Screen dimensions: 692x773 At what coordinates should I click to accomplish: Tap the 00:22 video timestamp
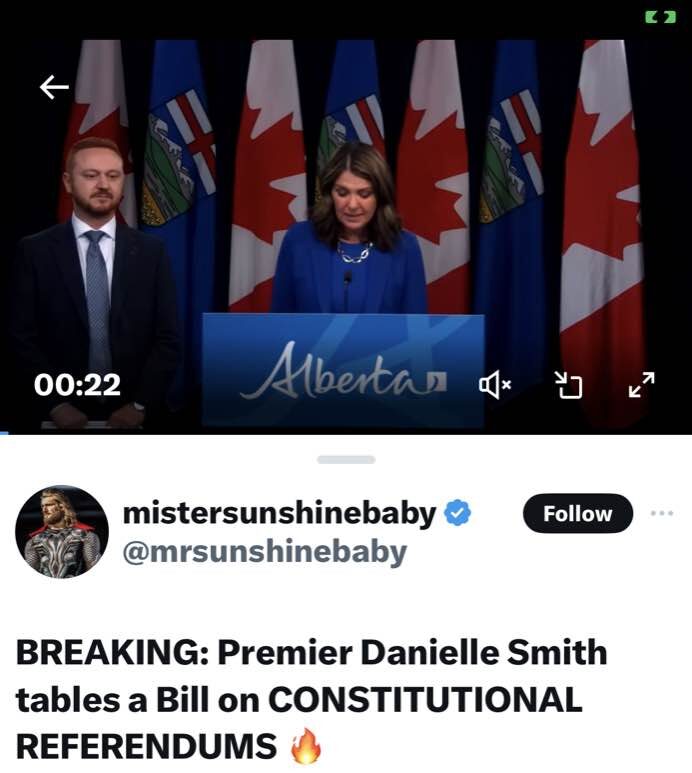coord(77,385)
